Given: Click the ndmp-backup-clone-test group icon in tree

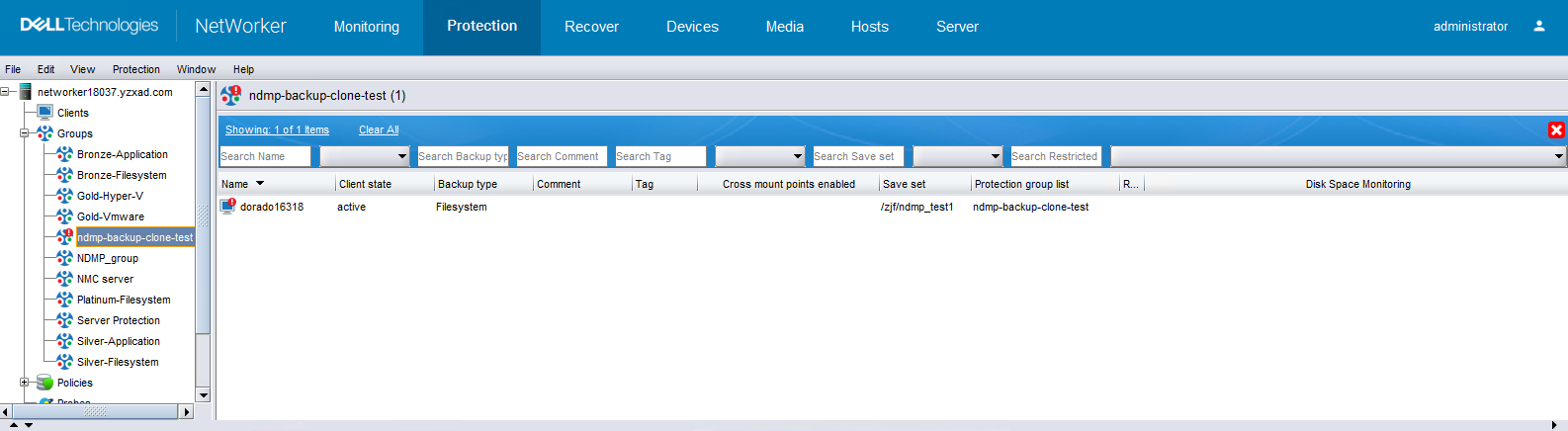Looking at the screenshot, I should coord(64,237).
